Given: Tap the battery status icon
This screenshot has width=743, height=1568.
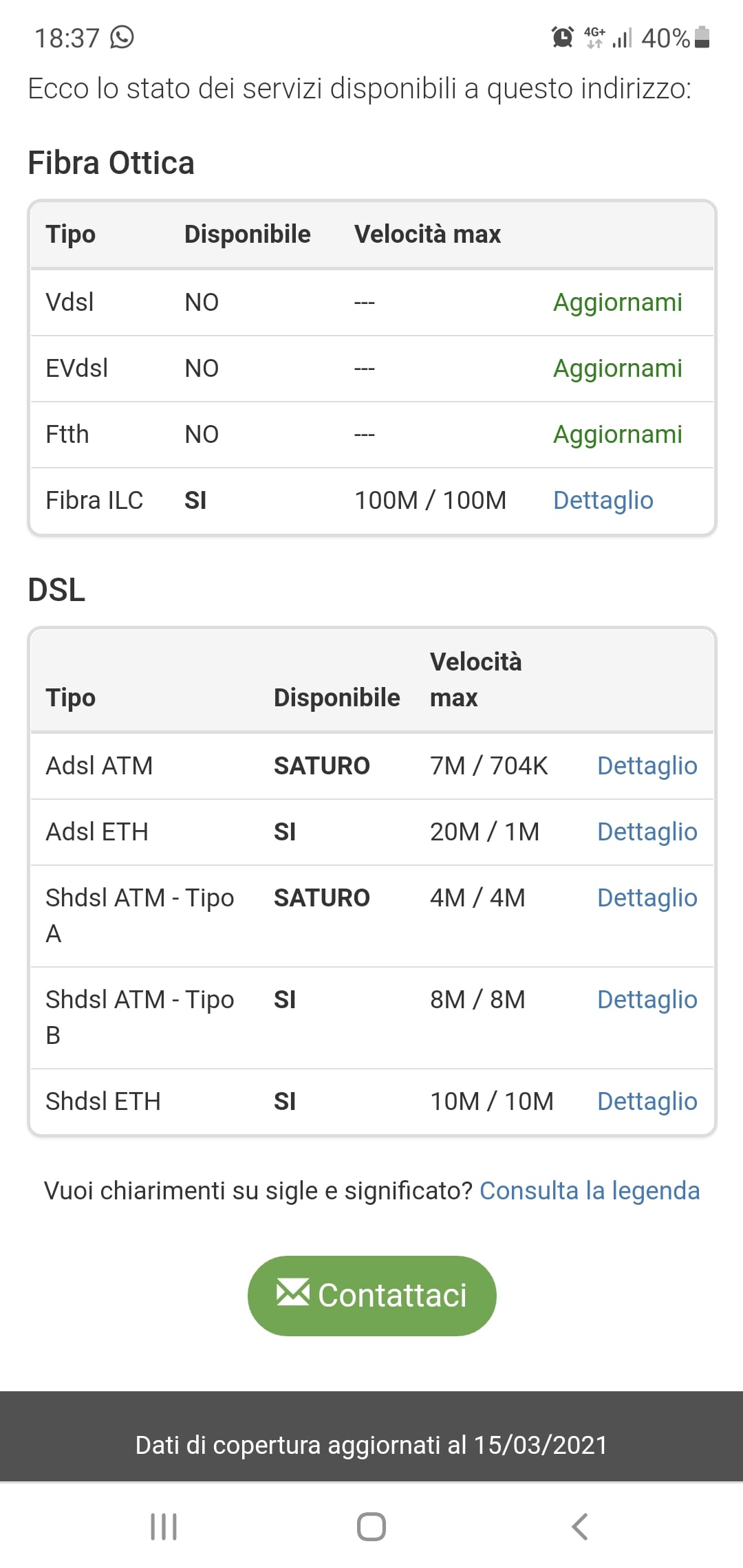Looking at the screenshot, I should pos(702,37).
